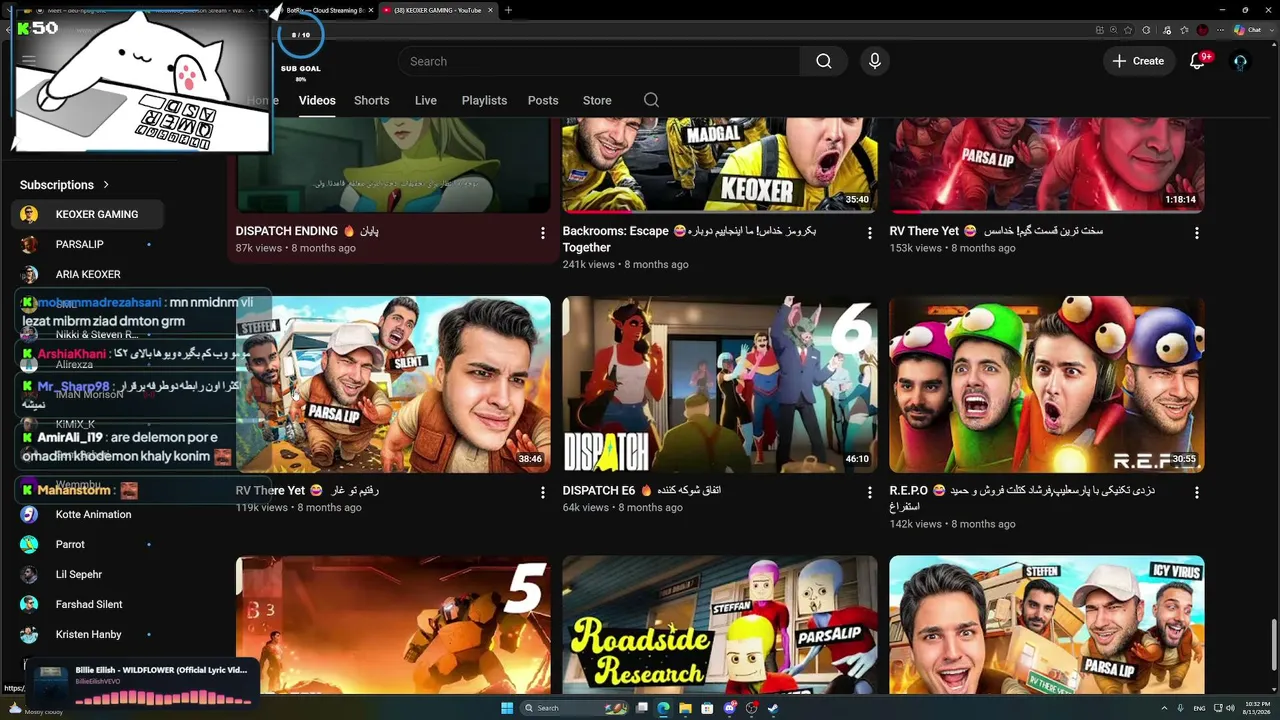Viewport: 1280px width, 720px height.
Task: Switch to the Shorts tab
Action: click(x=371, y=100)
